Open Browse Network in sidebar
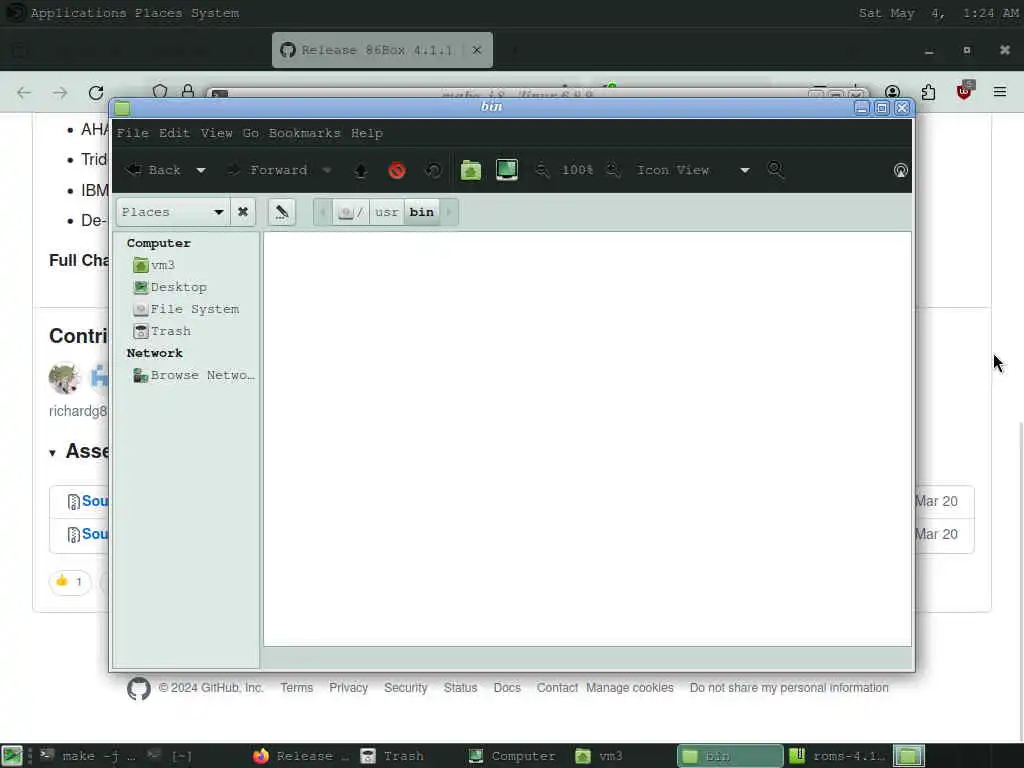Image resolution: width=1024 pixels, height=768 pixels. coord(193,376)
